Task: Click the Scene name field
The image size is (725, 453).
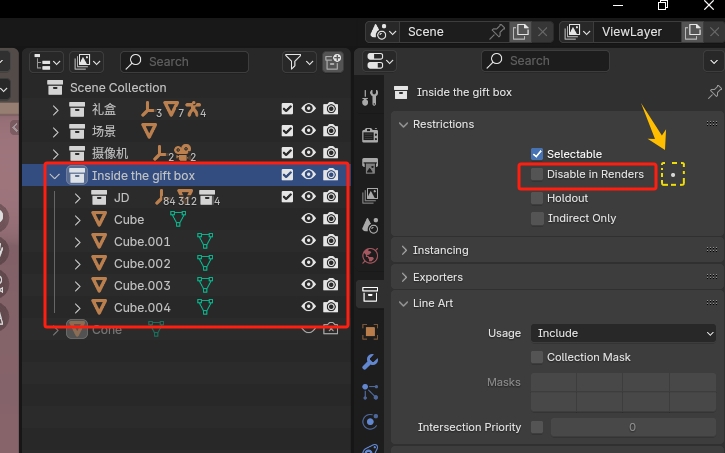Action: (x=446, y=32)
